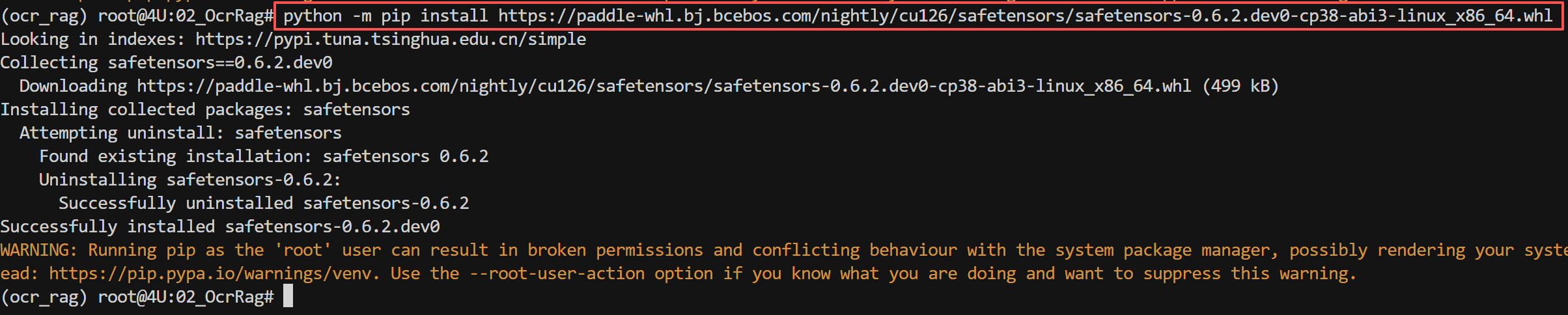Image resolution: width=1568 pixels, height=315 pixels.
Task: Click the 'Collecting safetensors==0.6.2.dev0' line
Action: tap(167, 63)
